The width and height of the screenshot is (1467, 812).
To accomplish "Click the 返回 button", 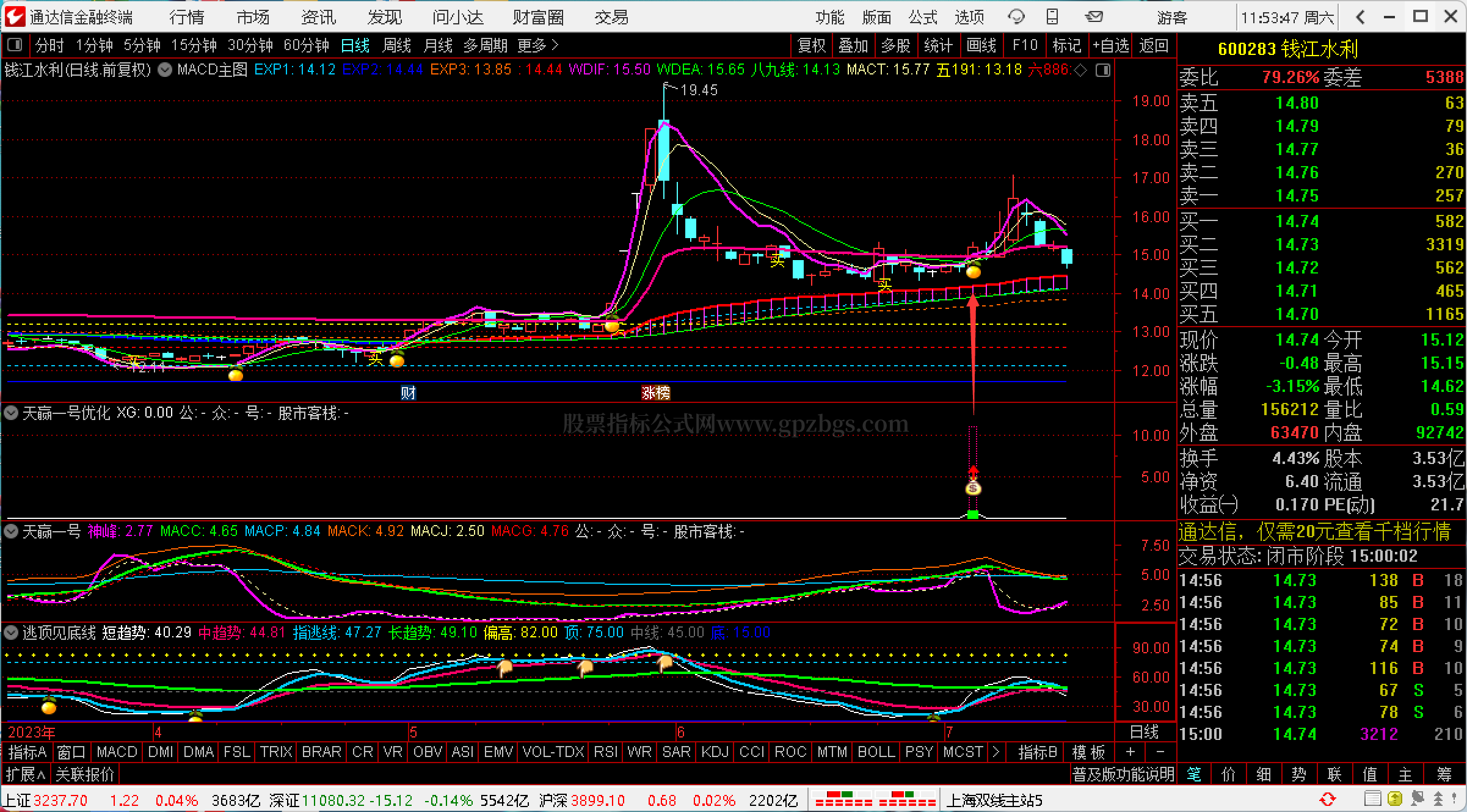I will point(1154,45).
